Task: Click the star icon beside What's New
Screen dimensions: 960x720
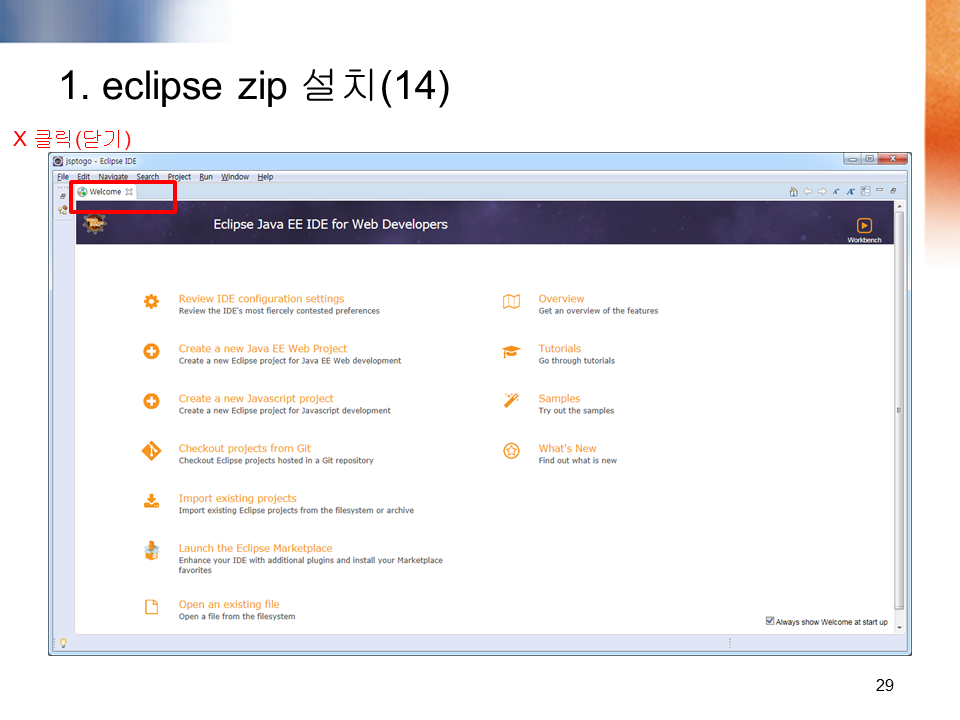Action: click(x=511, y=451)
